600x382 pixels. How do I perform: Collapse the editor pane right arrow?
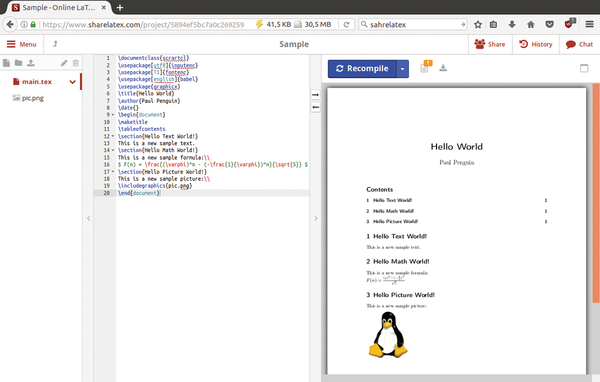pos(316,219)
